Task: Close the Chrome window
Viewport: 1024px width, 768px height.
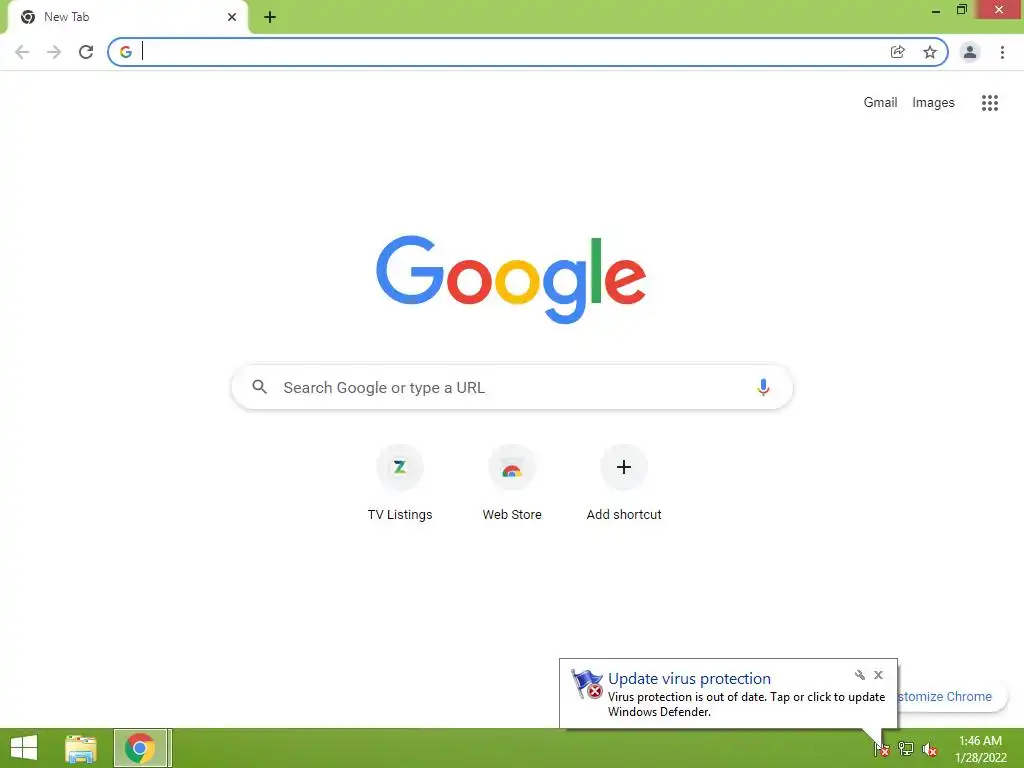Action: [x=999, y=10]
